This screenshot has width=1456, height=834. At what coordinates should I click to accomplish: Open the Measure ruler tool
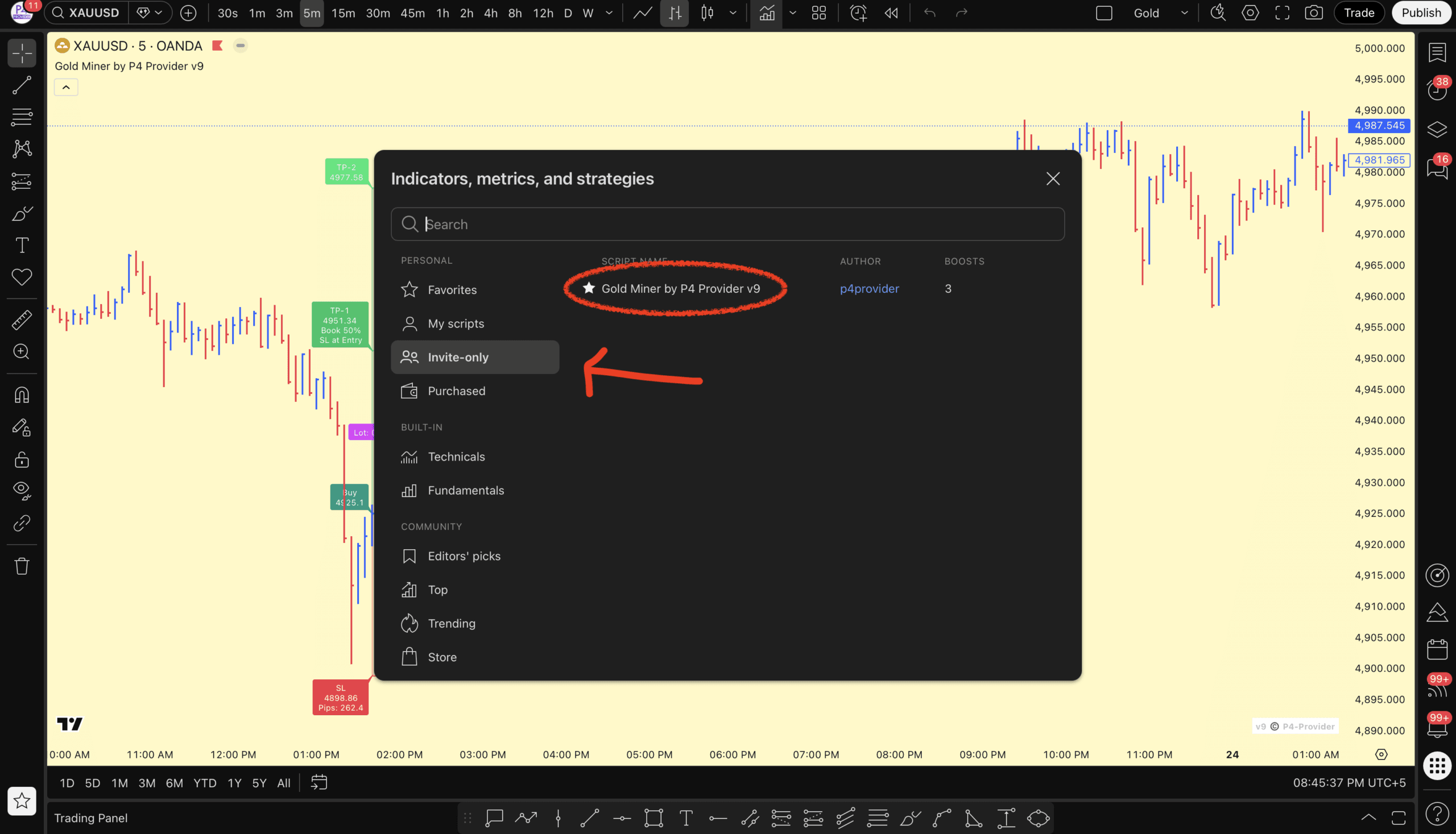tap(22, 320)
